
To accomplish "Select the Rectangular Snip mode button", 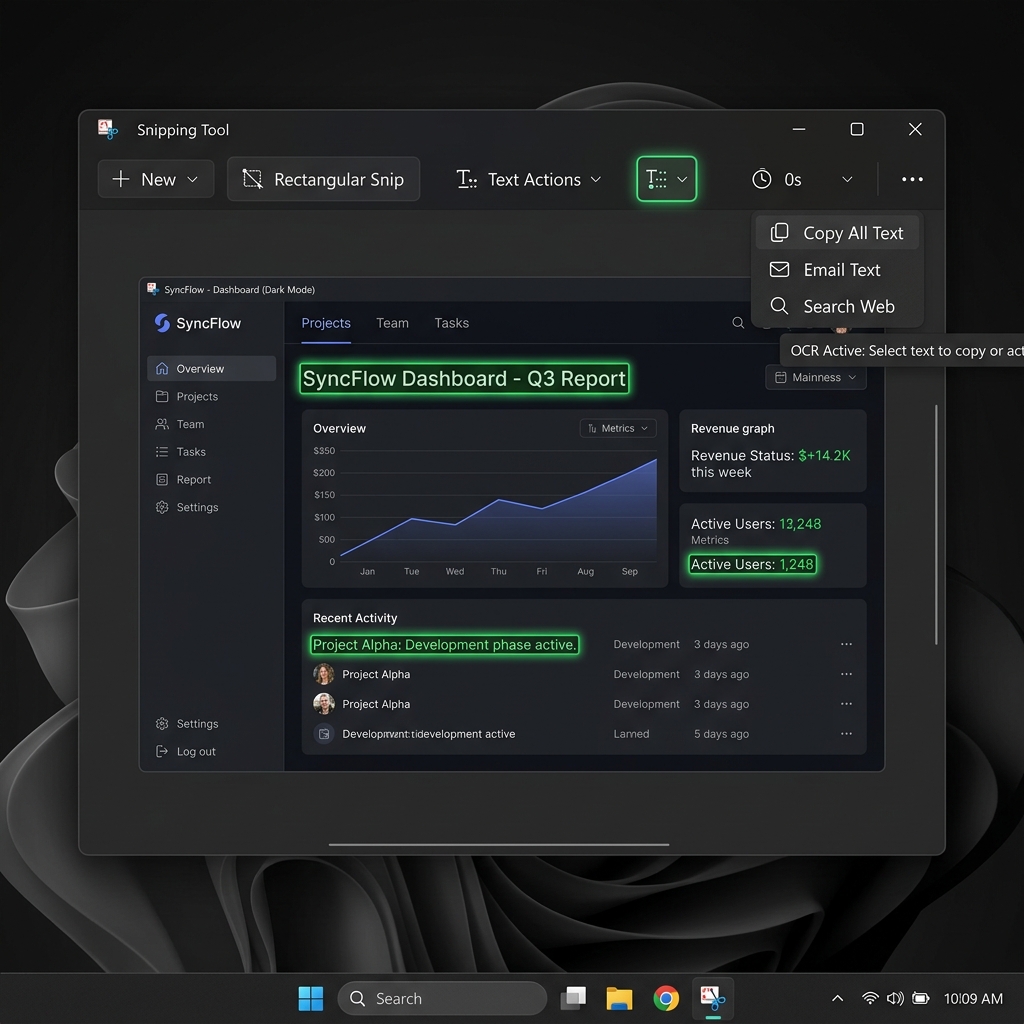I will [x=323, y=179].
